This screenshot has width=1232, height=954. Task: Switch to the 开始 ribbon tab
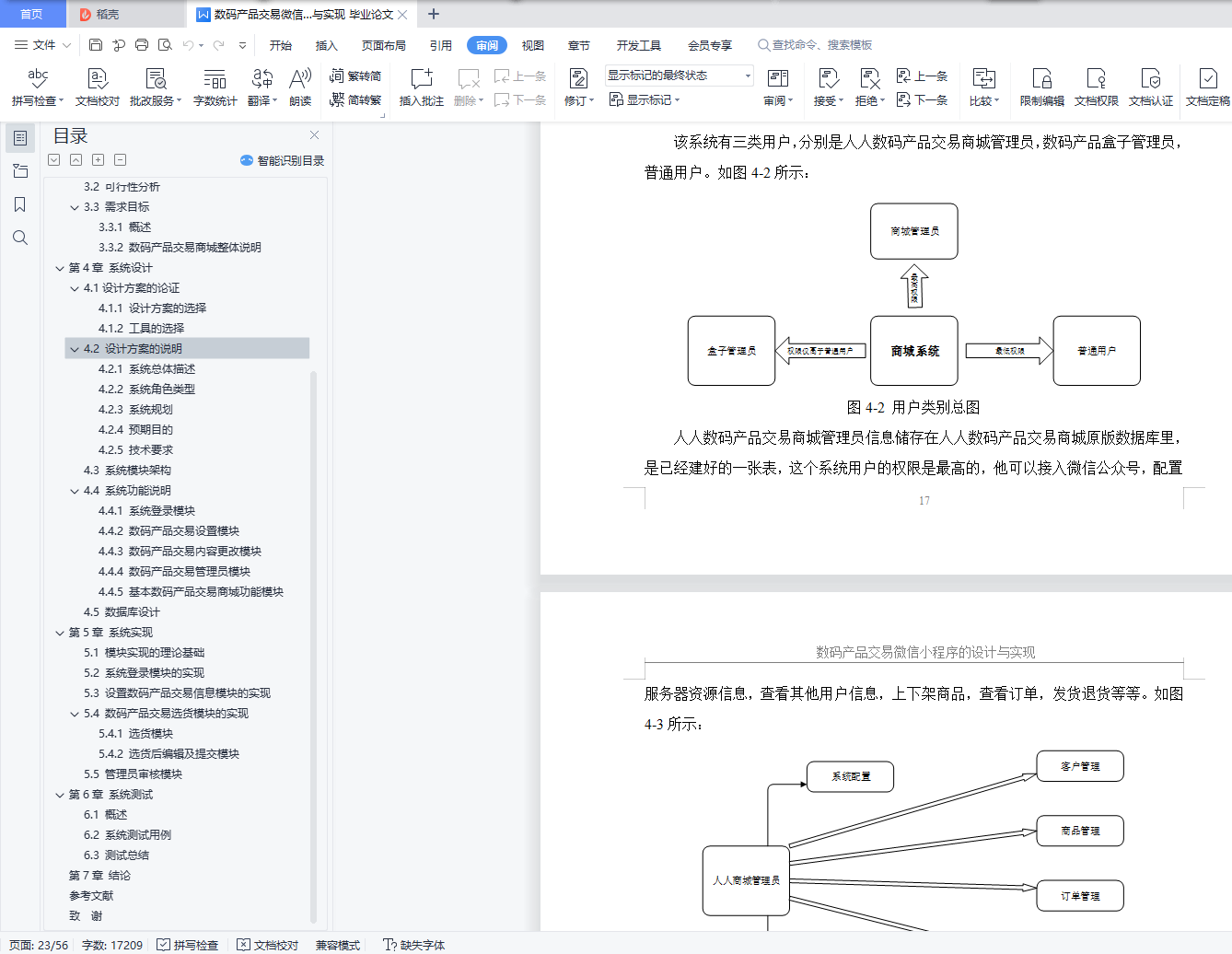click(x=281, y=45)
